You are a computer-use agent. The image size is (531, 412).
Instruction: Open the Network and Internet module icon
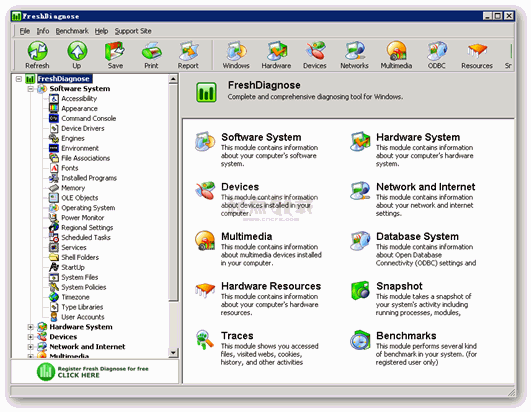tap(360, 191)
